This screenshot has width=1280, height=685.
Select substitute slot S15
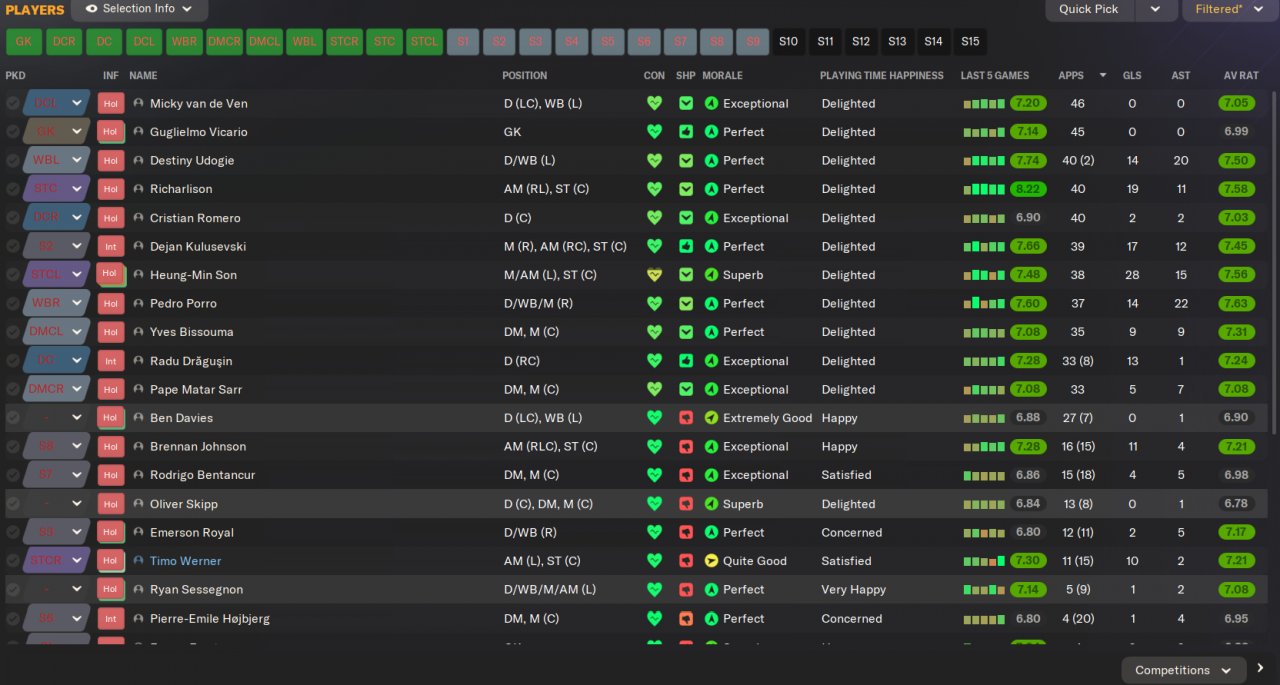(970, 42)
